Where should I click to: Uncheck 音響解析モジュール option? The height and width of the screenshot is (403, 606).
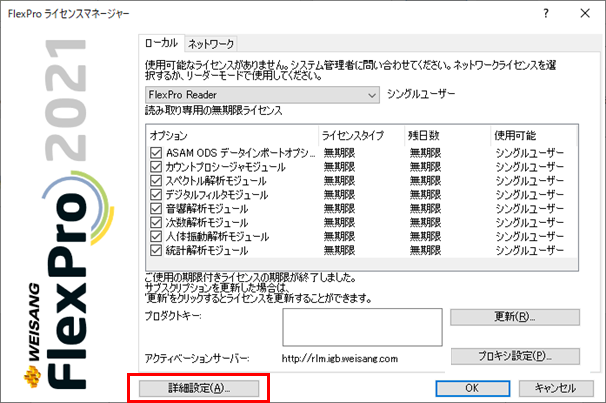click(156, 209)
